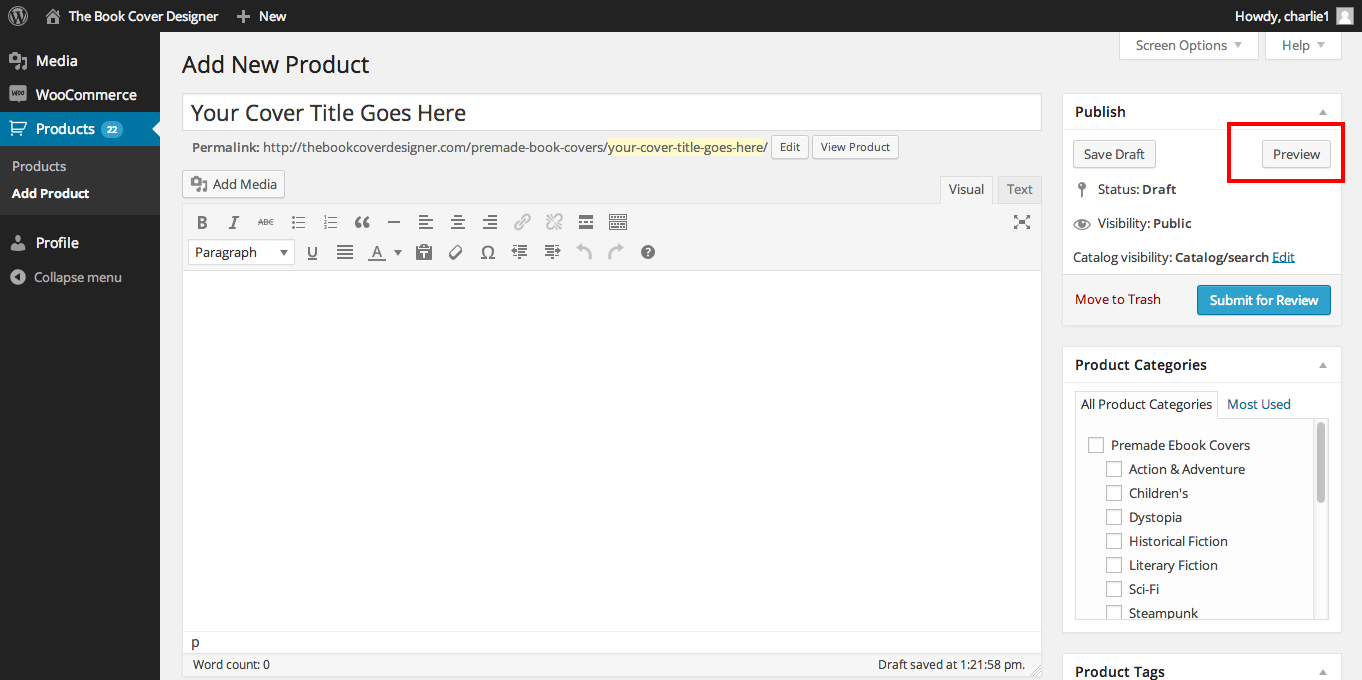Collapse the Product Tags panel
1362x680 pixels.
click(x=1323, y=672)
